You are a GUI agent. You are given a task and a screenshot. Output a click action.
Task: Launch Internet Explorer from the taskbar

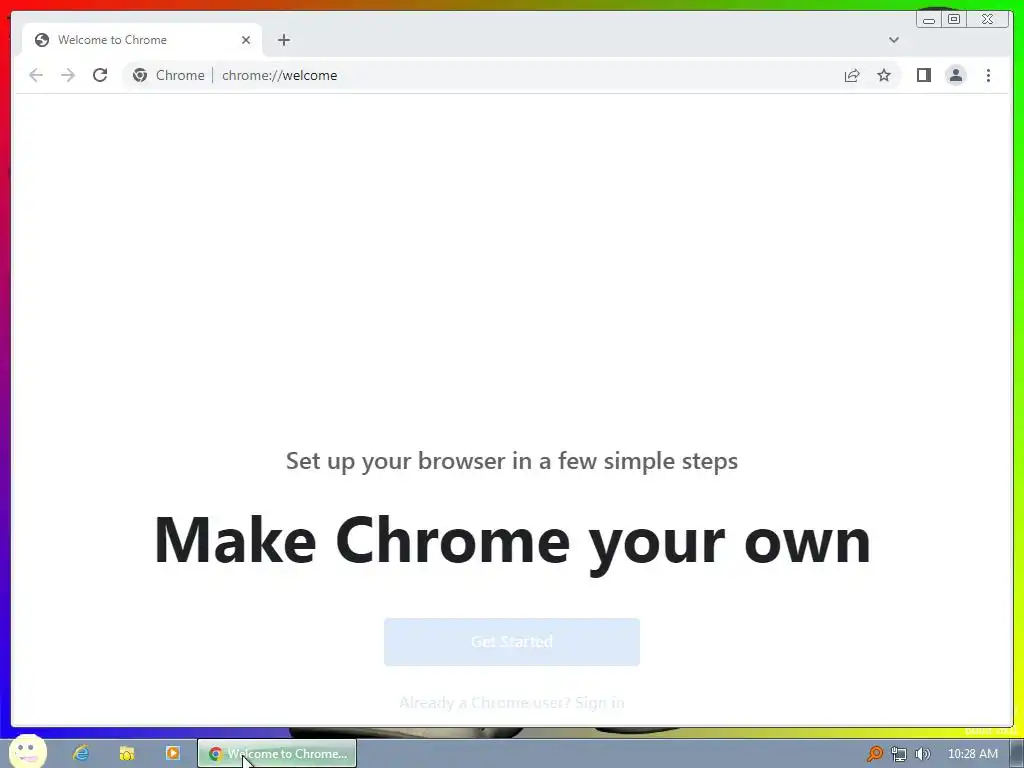(x=81, y=753)
